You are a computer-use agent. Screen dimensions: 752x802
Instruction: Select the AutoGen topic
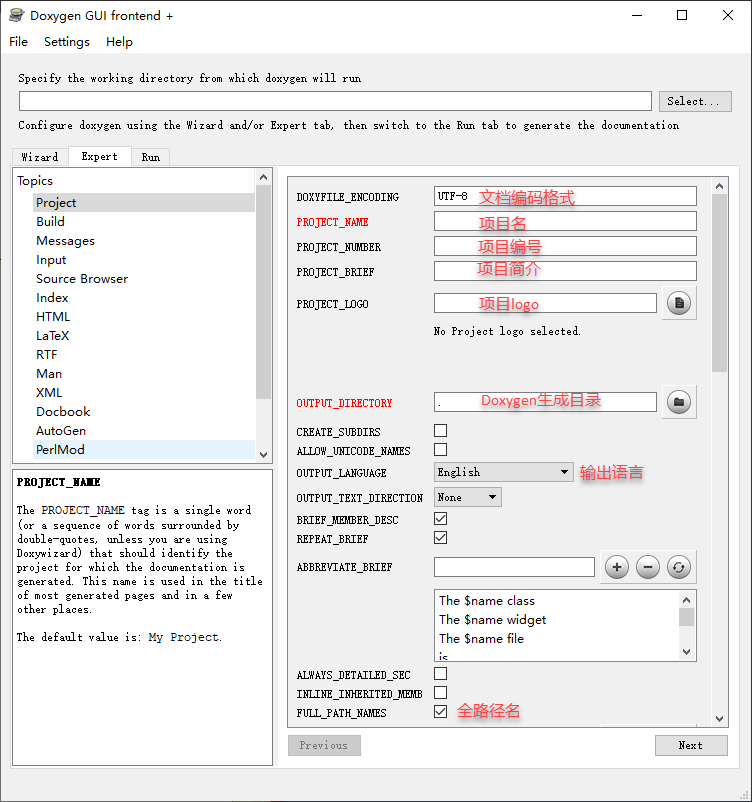(x=144, y=431)
